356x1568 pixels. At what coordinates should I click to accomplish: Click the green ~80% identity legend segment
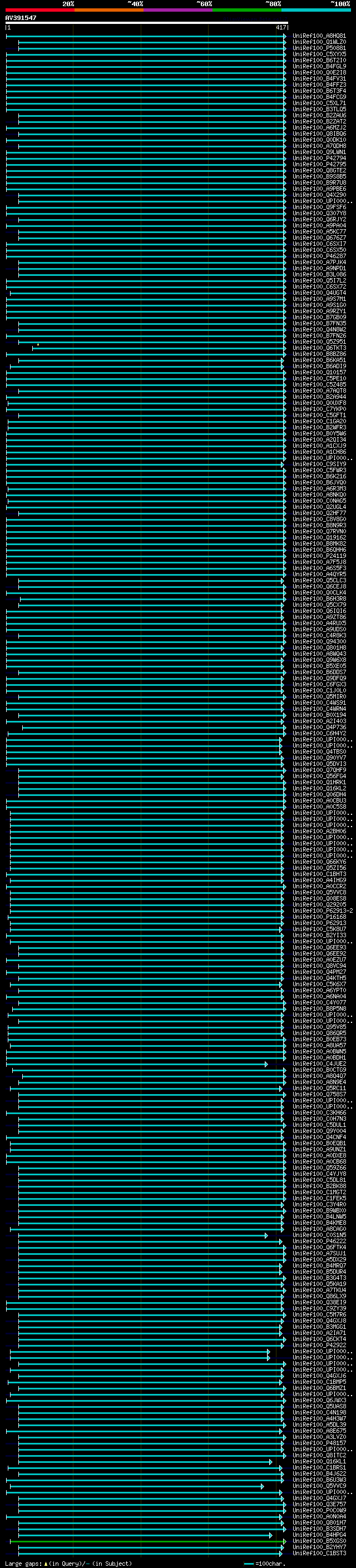tap(246, 10)
